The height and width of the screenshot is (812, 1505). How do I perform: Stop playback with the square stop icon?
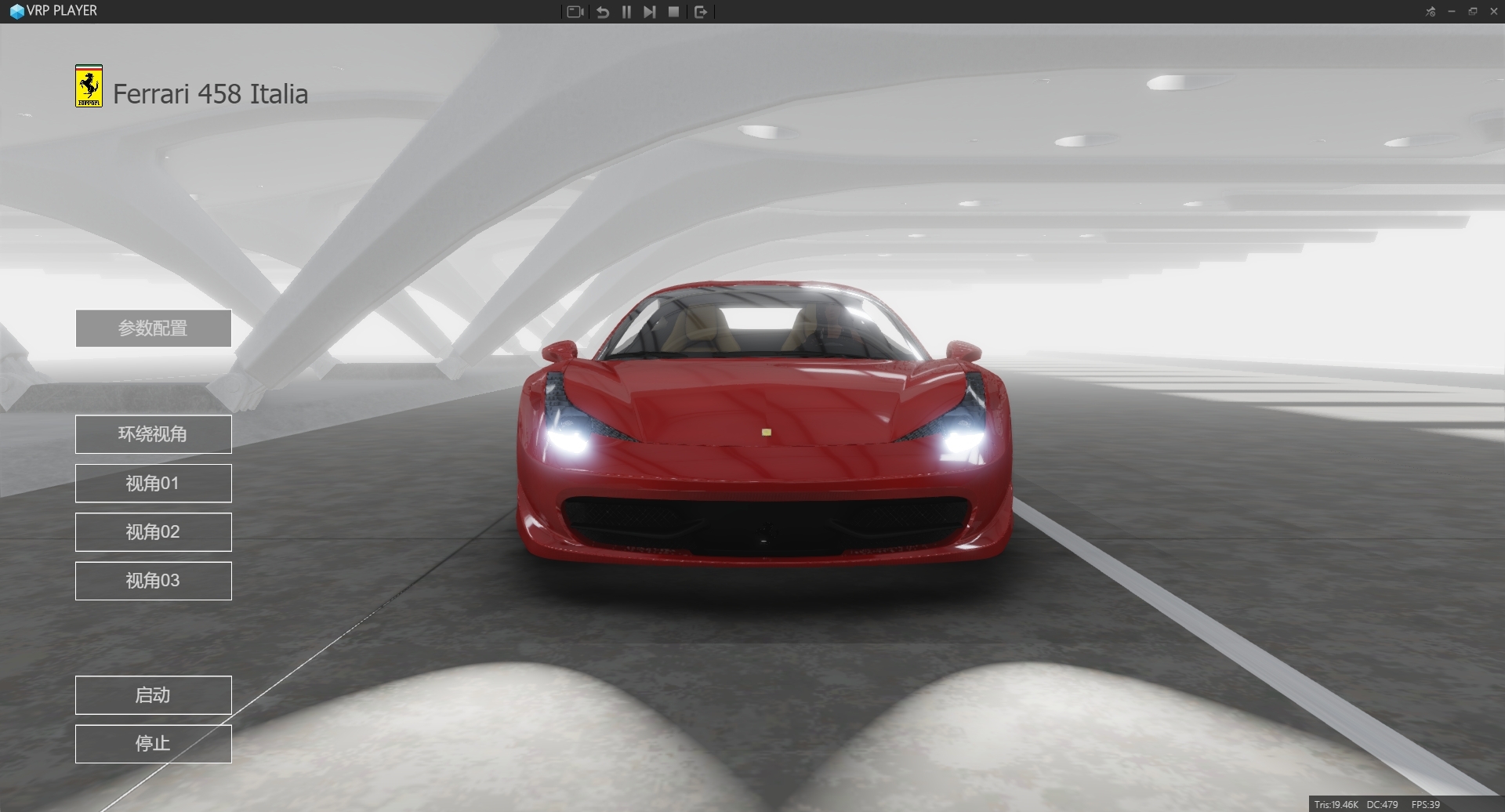click(673, 12)
